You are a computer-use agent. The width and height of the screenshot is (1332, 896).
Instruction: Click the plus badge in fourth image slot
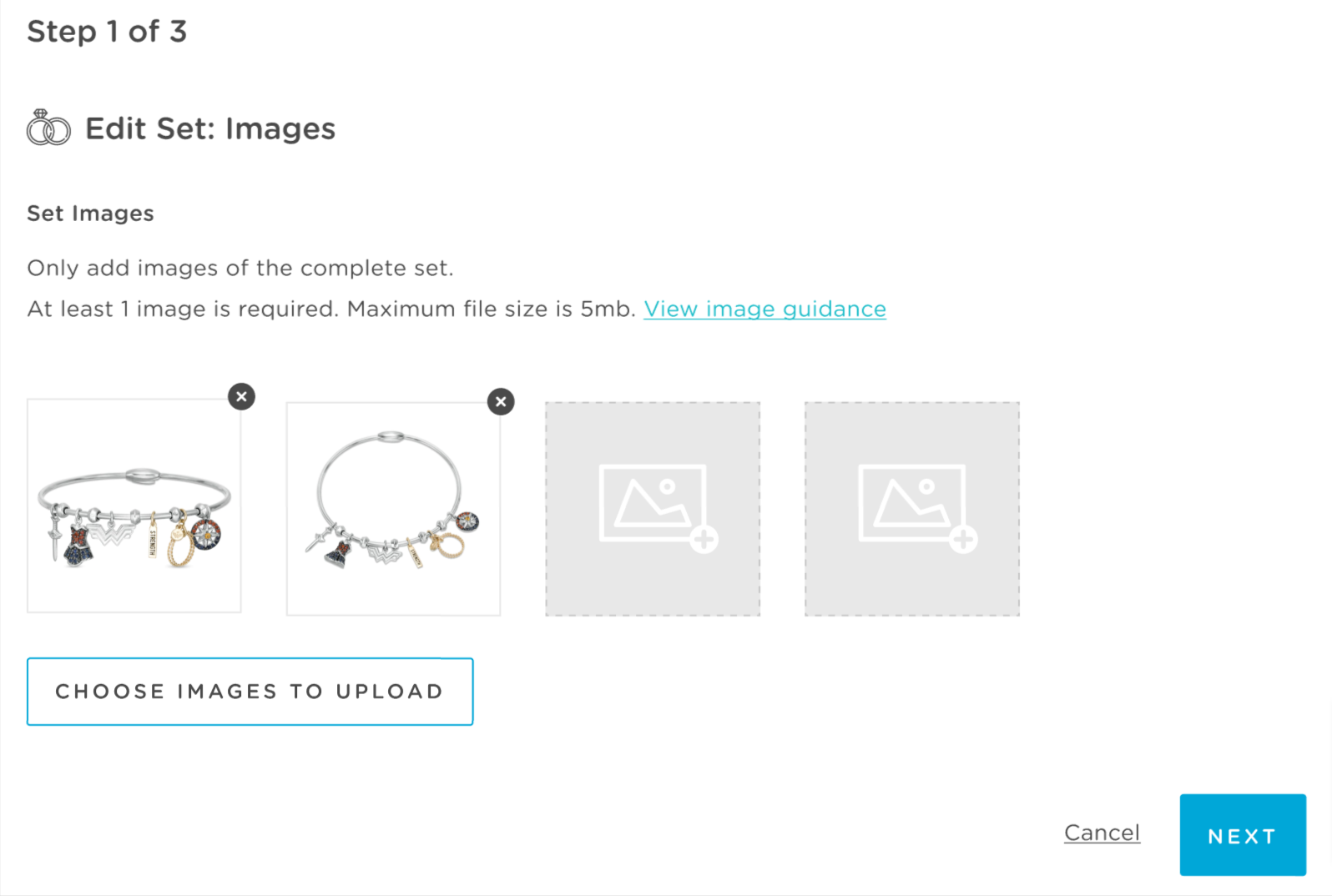click(964, 540)
